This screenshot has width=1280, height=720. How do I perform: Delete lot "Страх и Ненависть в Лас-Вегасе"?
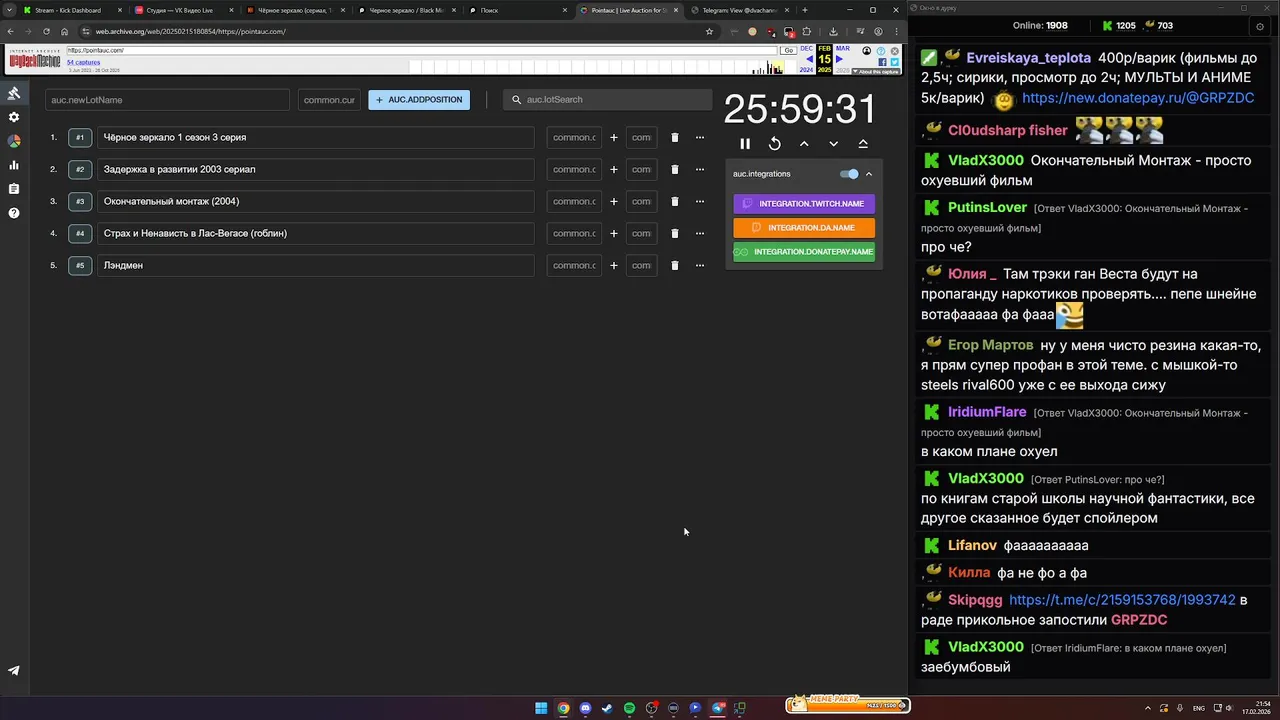[674, 233]
